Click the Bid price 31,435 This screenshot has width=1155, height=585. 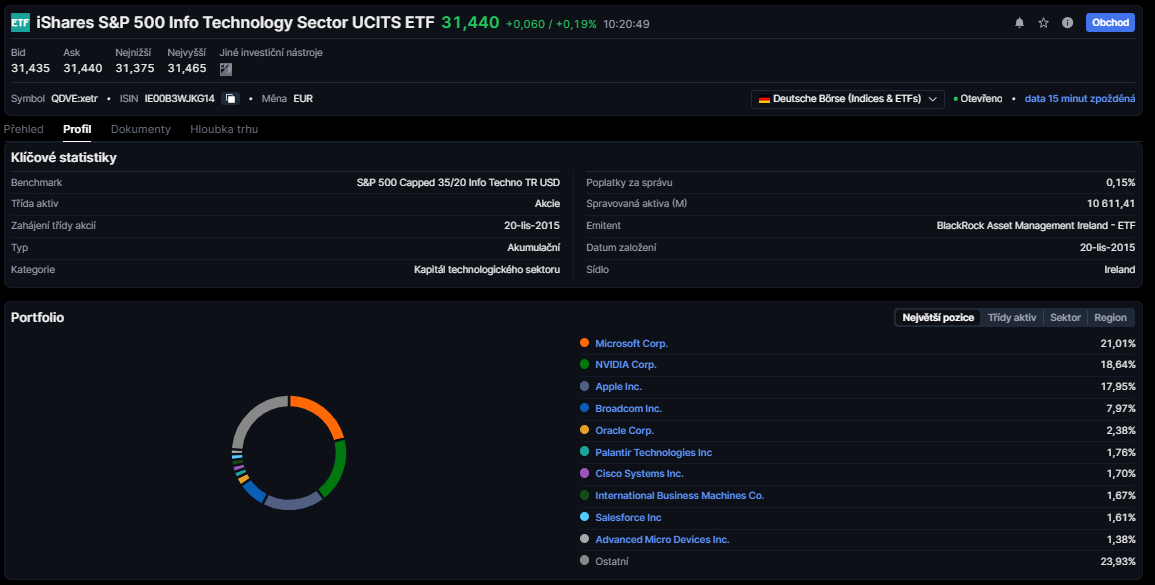[30, 69]
